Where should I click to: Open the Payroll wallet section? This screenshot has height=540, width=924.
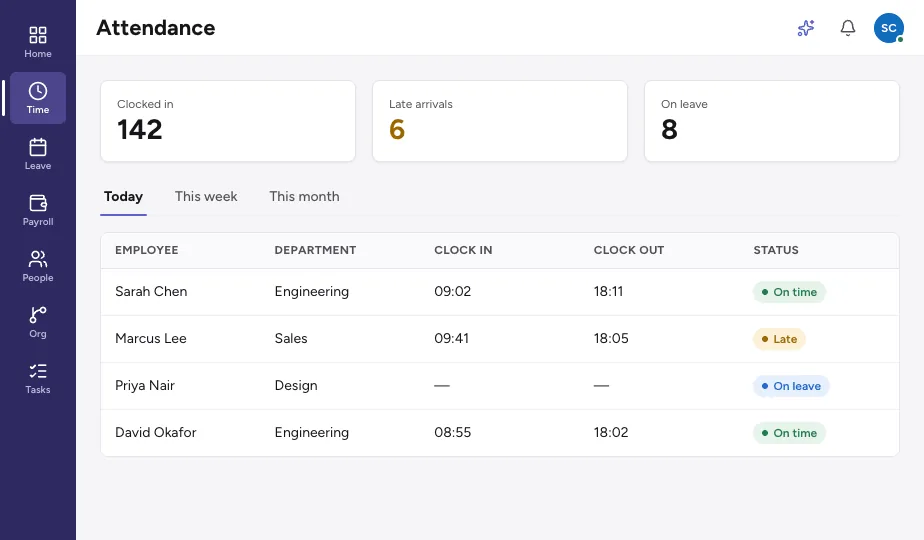pyautogui.click(x=38, y=210)
